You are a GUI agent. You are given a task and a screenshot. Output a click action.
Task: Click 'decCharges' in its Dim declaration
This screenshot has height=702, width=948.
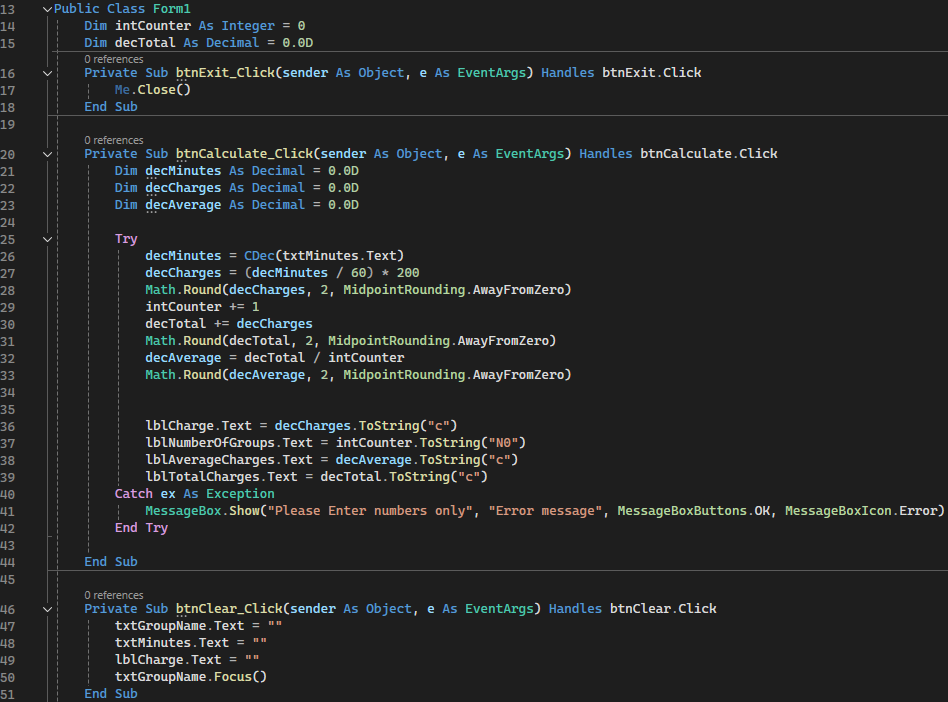pos(183,188)
